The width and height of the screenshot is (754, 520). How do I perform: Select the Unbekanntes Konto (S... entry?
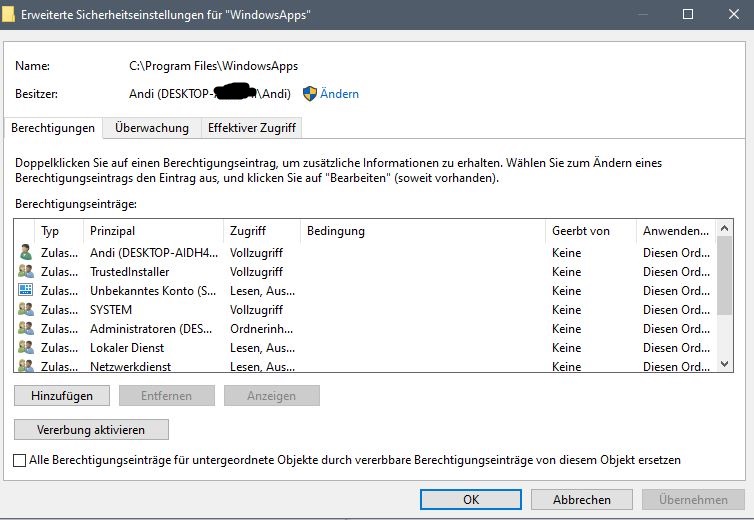pos(153,291)
